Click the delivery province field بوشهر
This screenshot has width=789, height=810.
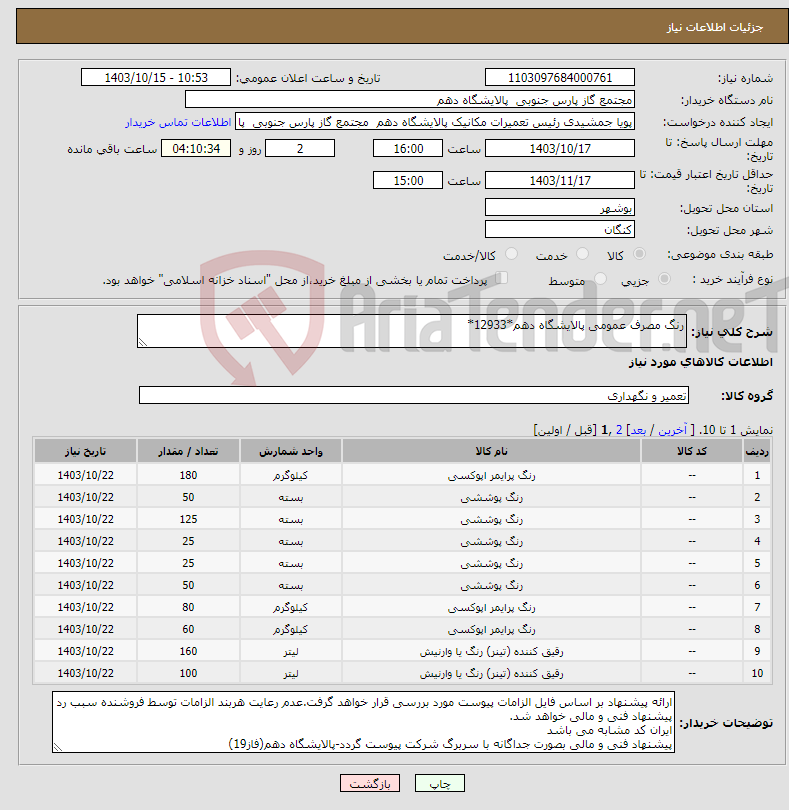tap(560, 208)
